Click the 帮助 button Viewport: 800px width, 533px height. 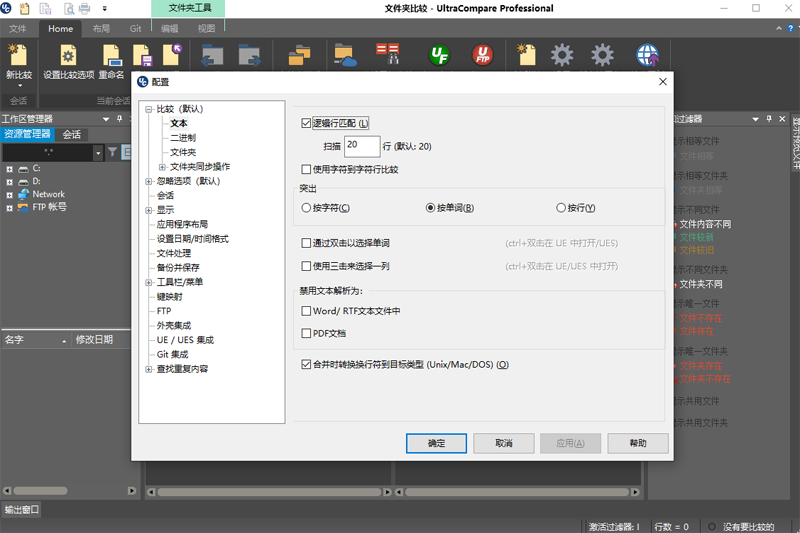[x=638, y=443]
